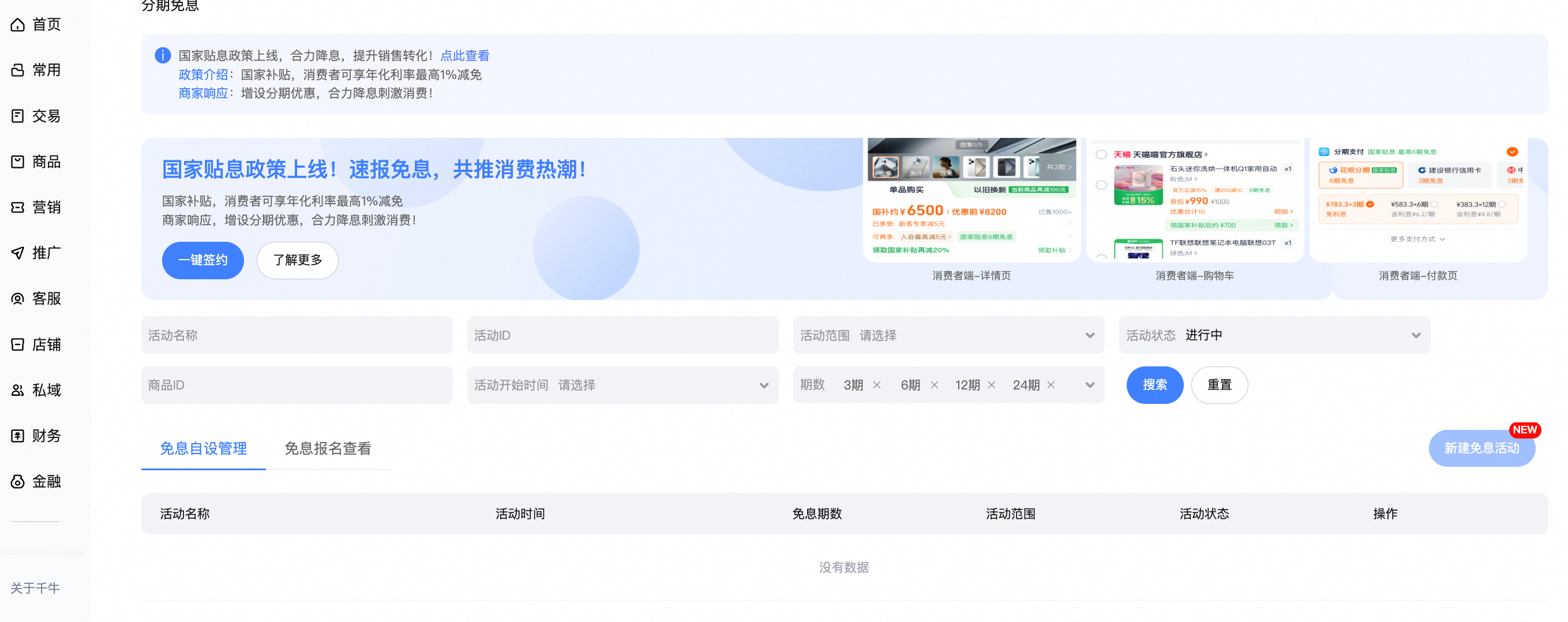View the 消费者端-购物车 preview image

[1194, 200]
